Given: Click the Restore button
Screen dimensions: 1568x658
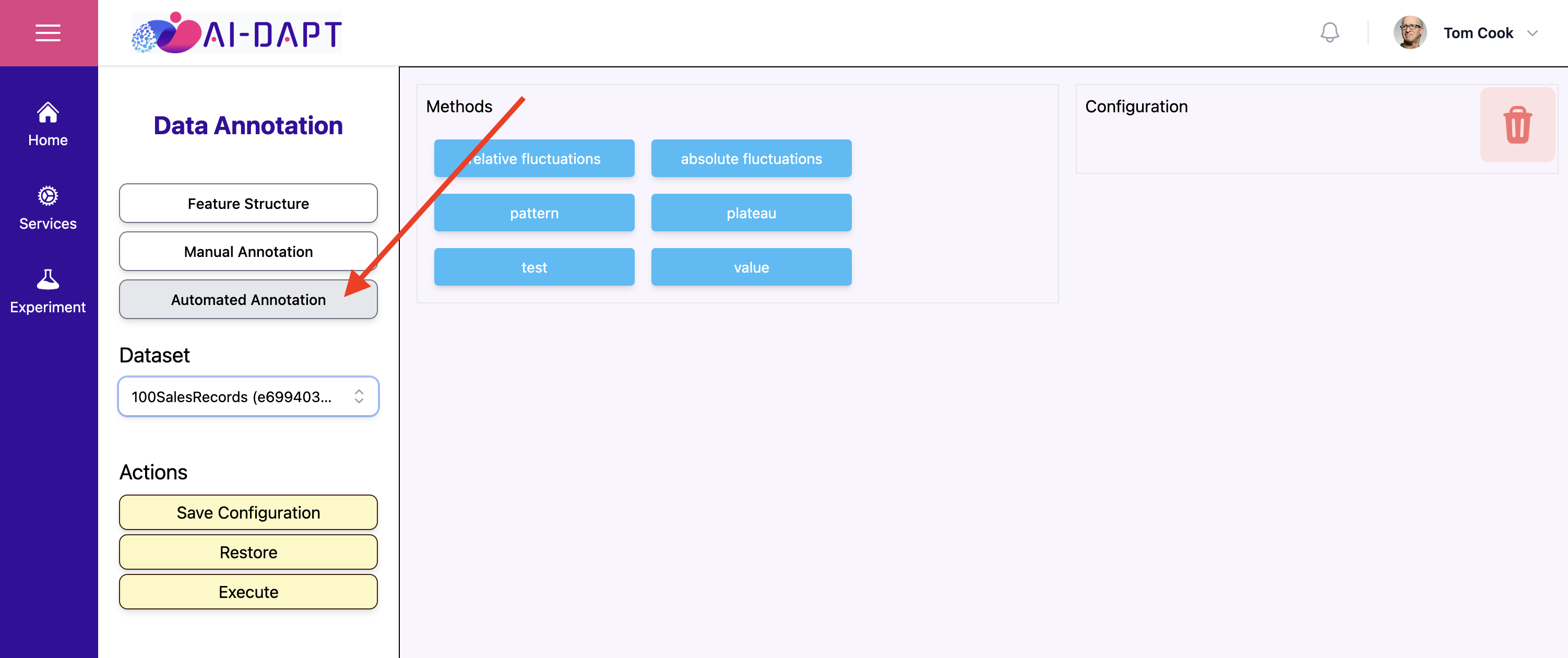Looking at the screenshot, I should click(x=248, y=552).
